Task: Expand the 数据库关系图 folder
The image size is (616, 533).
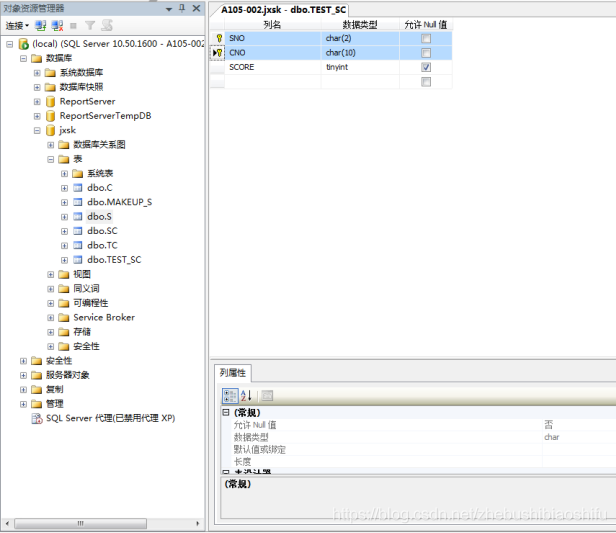Action: pos(51,145)
